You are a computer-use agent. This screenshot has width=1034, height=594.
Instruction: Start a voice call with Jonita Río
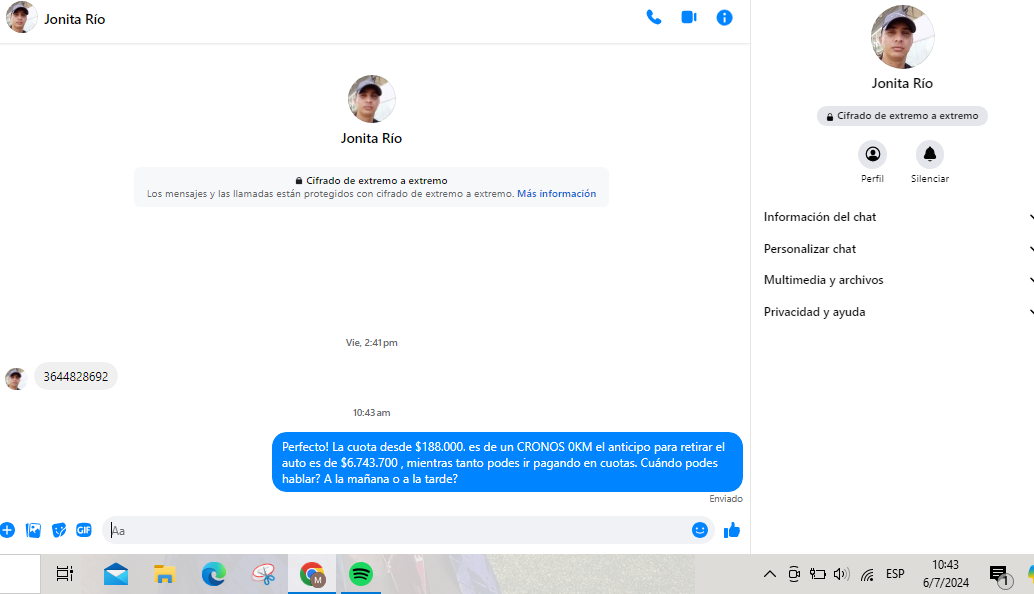coord(654,17)
